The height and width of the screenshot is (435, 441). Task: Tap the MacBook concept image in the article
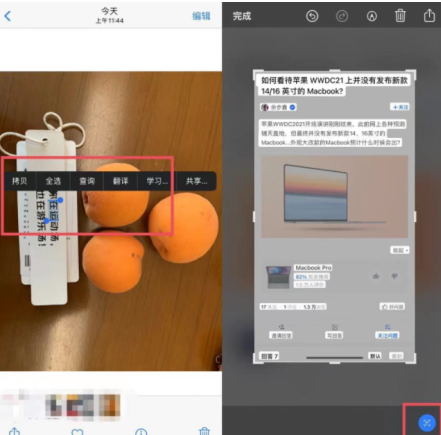(x=334, y=197)
